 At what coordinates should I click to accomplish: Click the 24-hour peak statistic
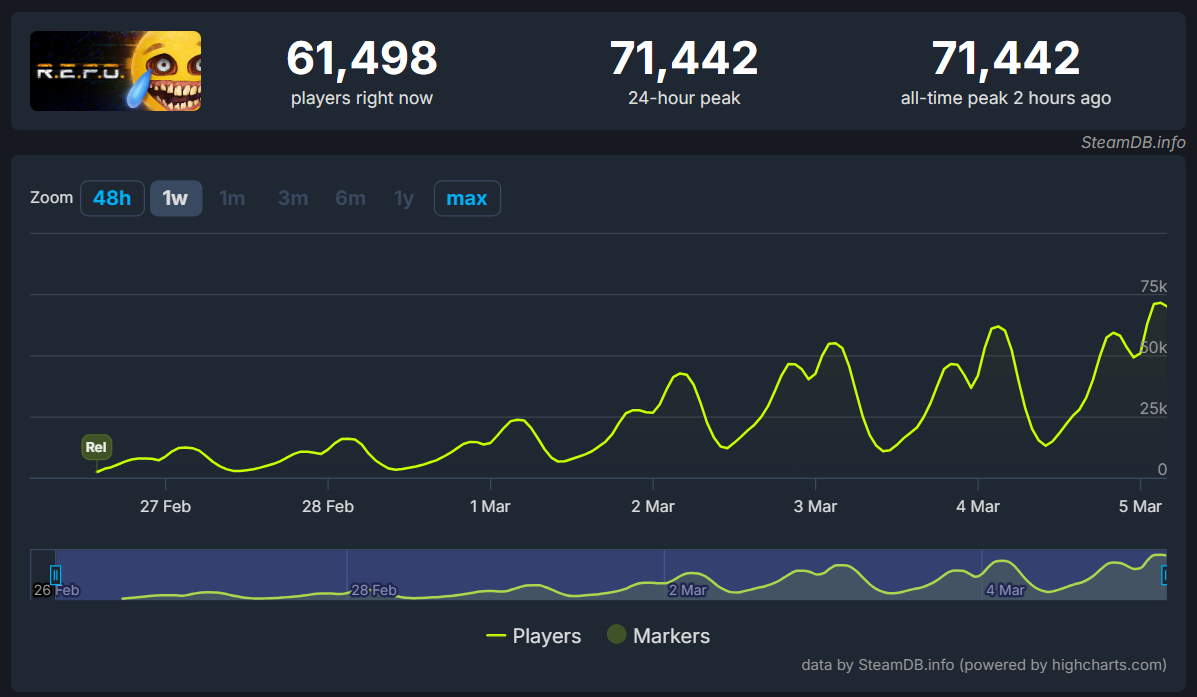(x=684, y=71)
